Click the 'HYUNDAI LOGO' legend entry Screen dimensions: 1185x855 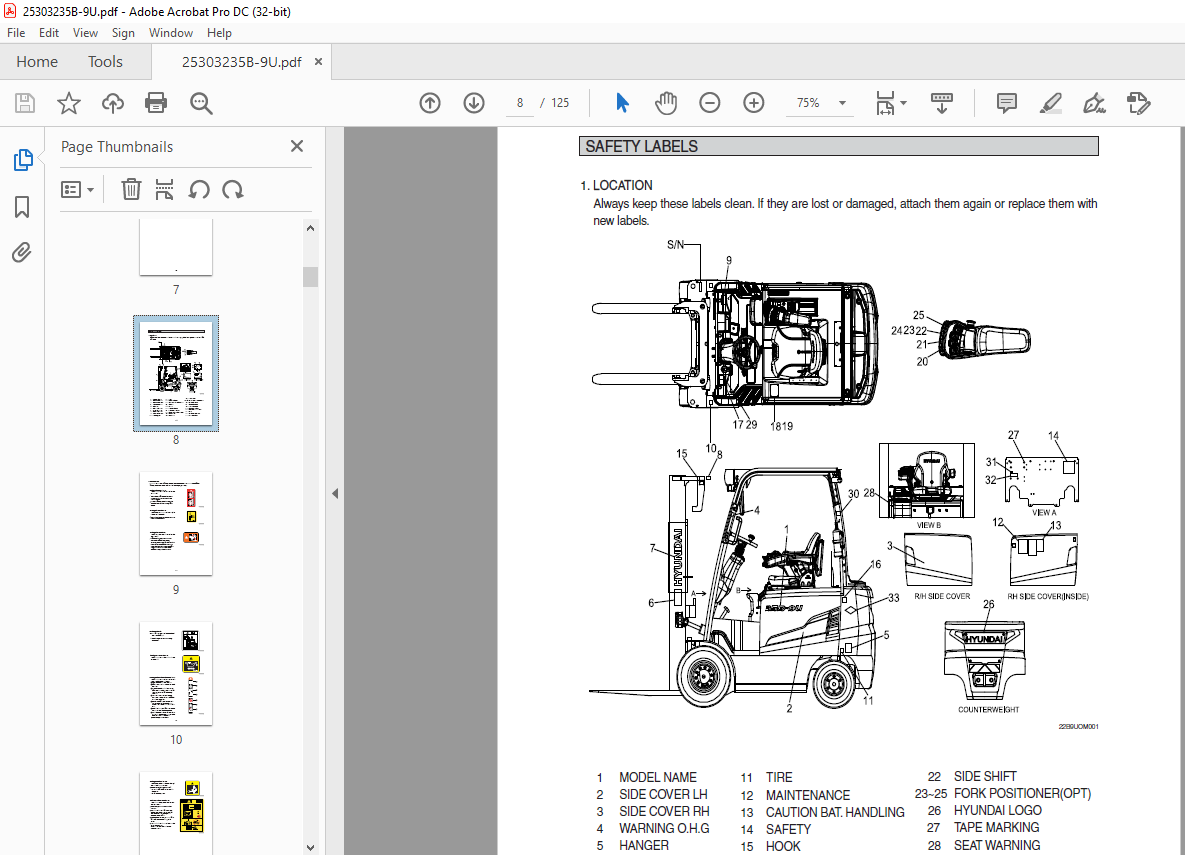pyautogui.click(x=998, y=810)
